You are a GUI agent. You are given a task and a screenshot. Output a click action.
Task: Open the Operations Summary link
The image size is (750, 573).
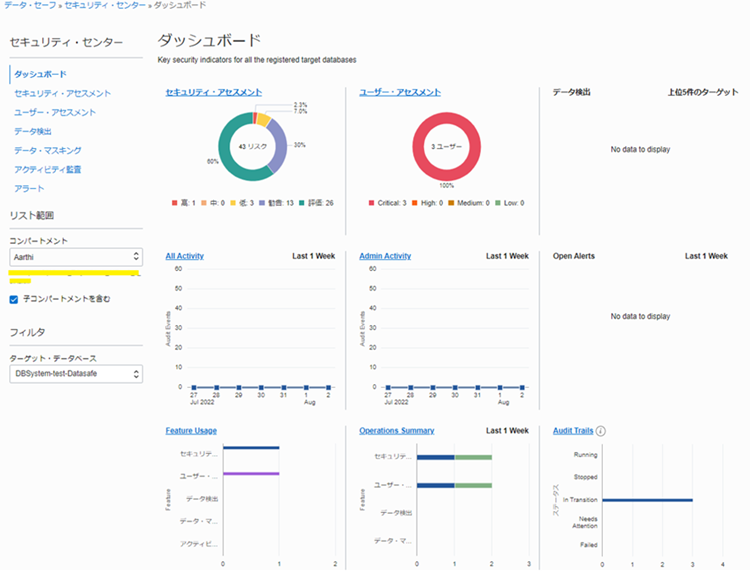coord(396,431)
